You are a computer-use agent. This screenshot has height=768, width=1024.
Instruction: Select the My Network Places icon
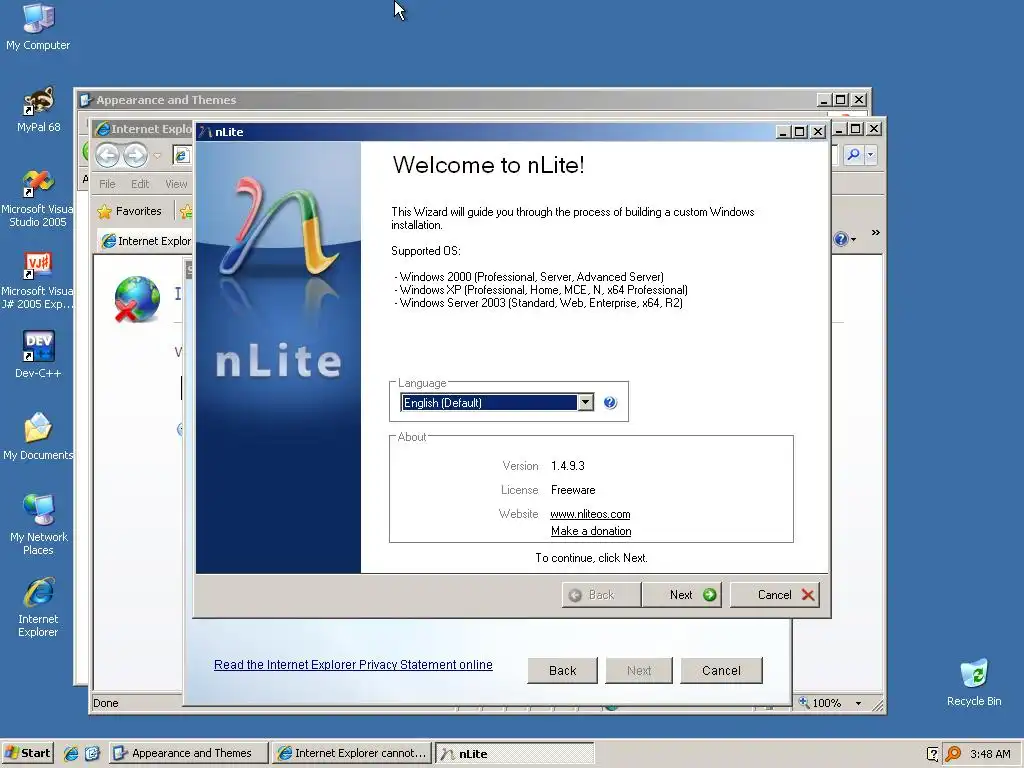38,524
